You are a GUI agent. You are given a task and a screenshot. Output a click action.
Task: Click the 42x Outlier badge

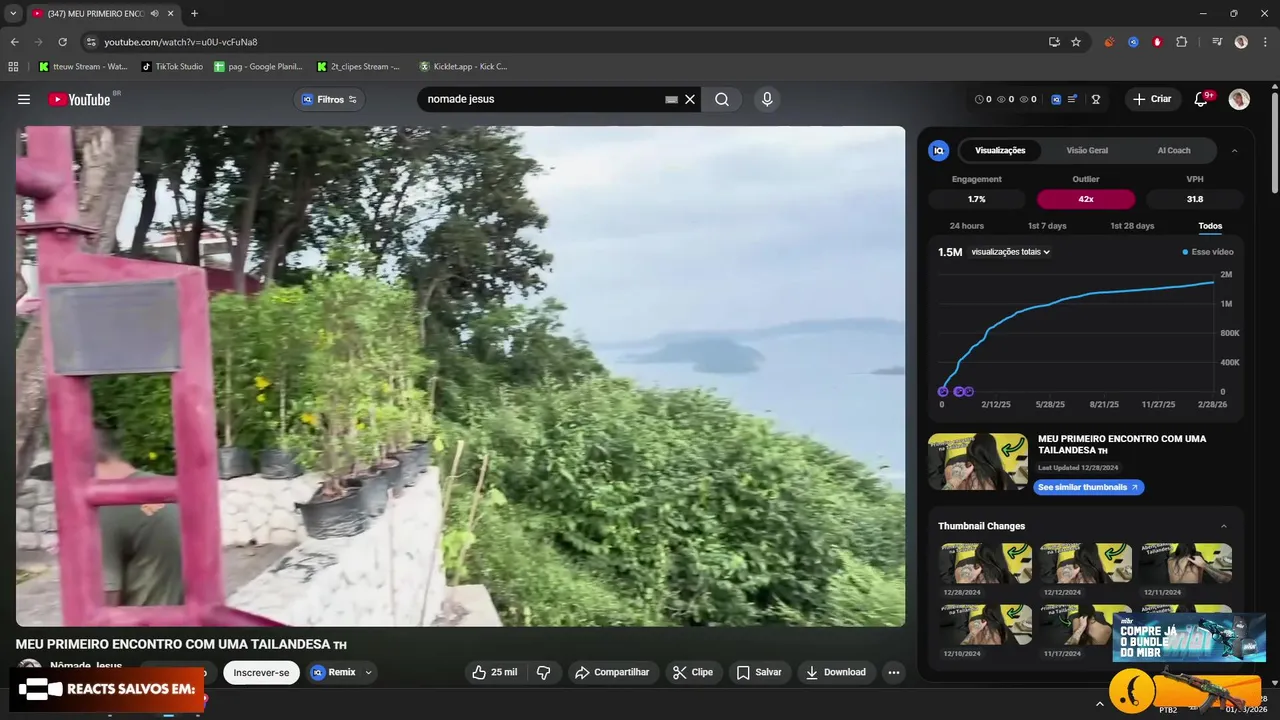1085,199
